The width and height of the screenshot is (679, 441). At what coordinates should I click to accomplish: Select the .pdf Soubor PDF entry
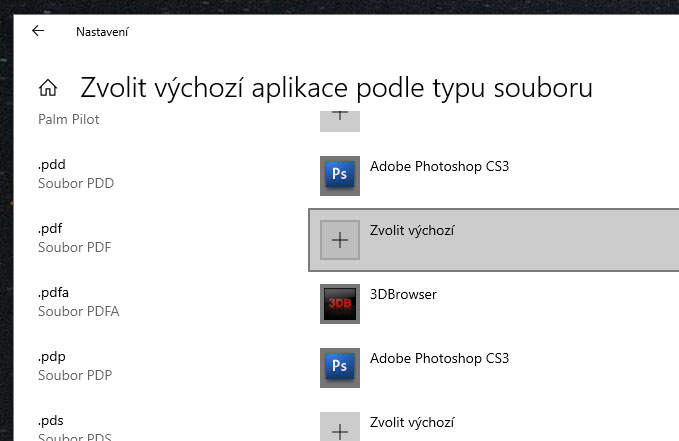tap(75, 238)
